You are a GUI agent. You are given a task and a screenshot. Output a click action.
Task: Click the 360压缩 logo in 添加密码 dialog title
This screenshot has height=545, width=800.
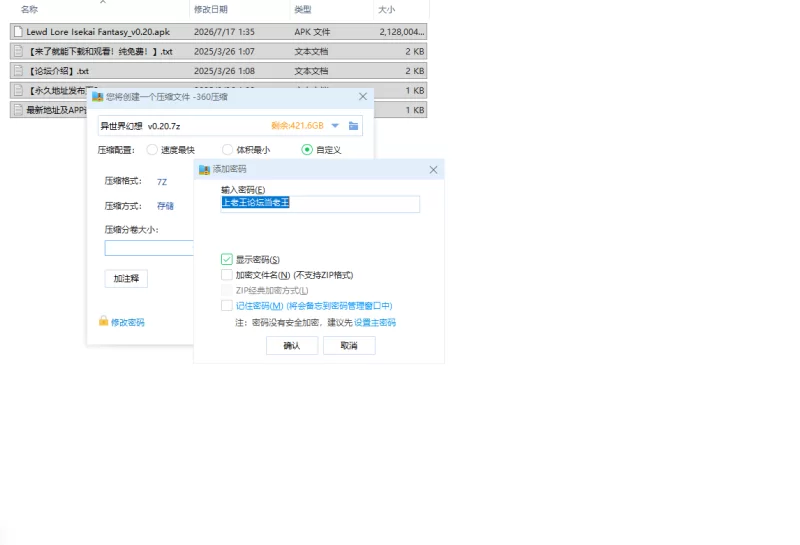204,169
